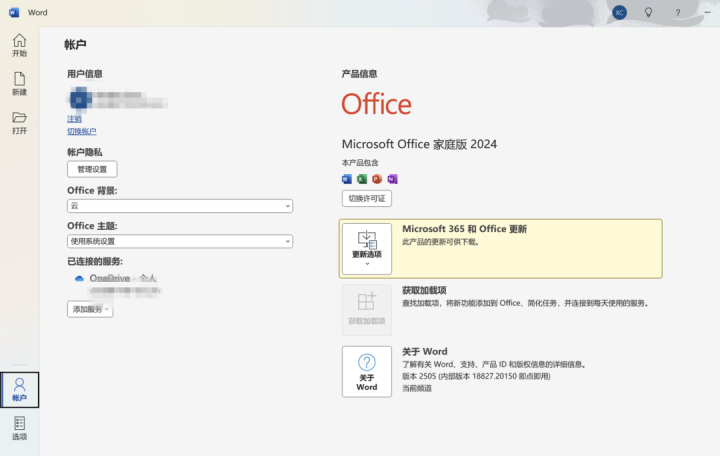Viewport: 720px width, 456px height.
Task: Open 选项 (Options) from the sidebar
Action: pyautogui.click(x=19, y=428)
